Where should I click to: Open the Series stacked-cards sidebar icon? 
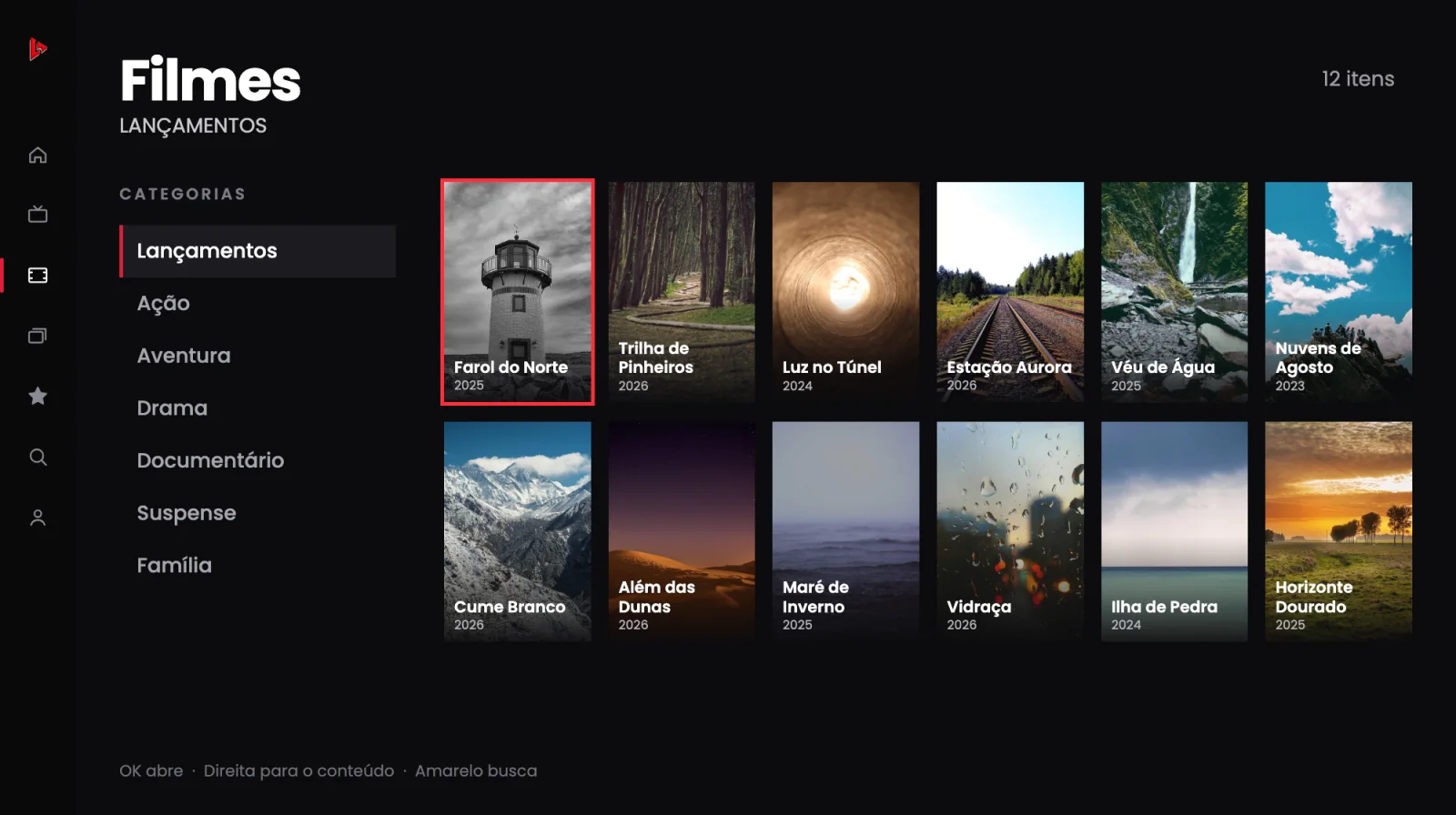(37, 336)
